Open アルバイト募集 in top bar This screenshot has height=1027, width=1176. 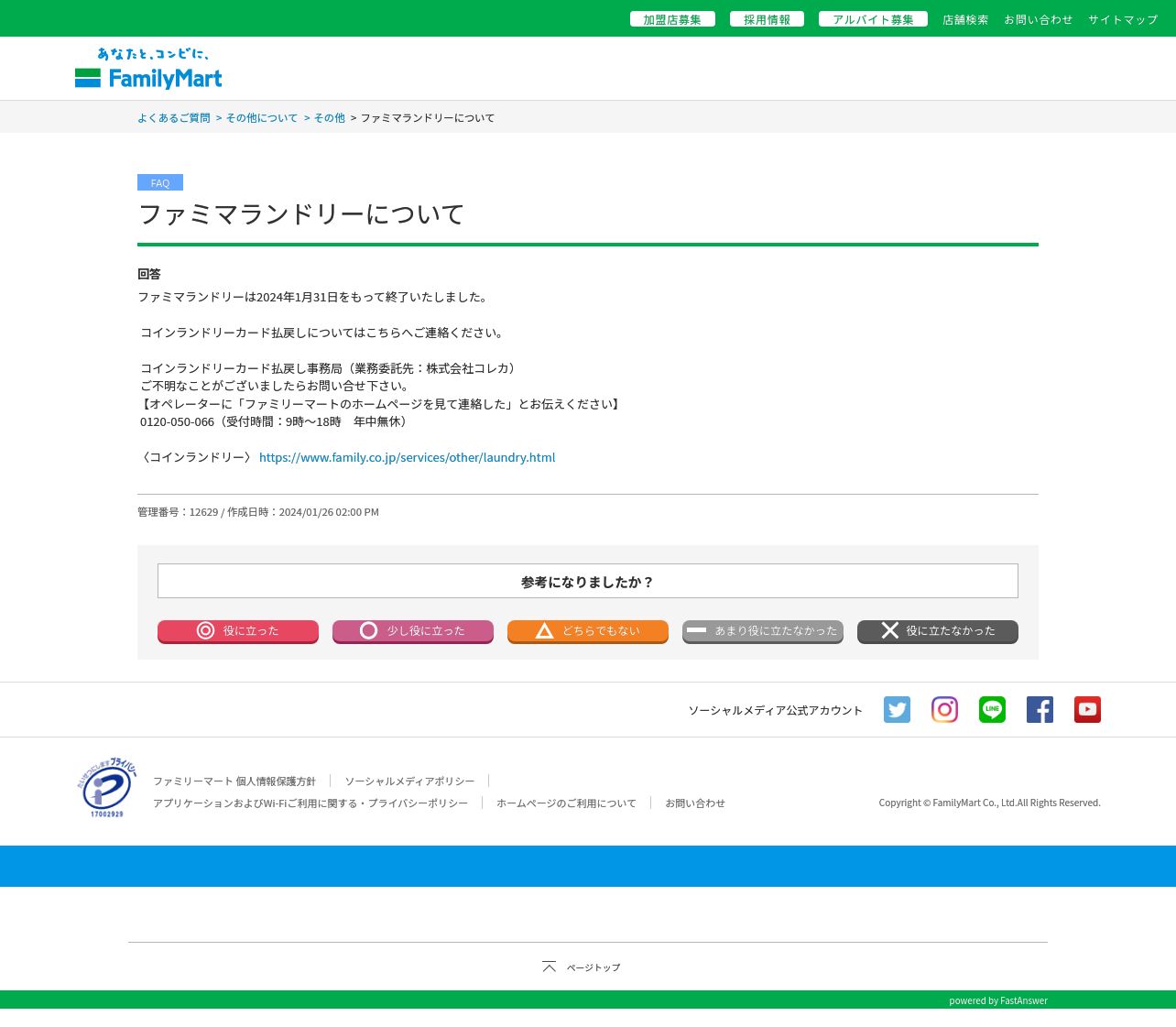click(x=873, y=19)
